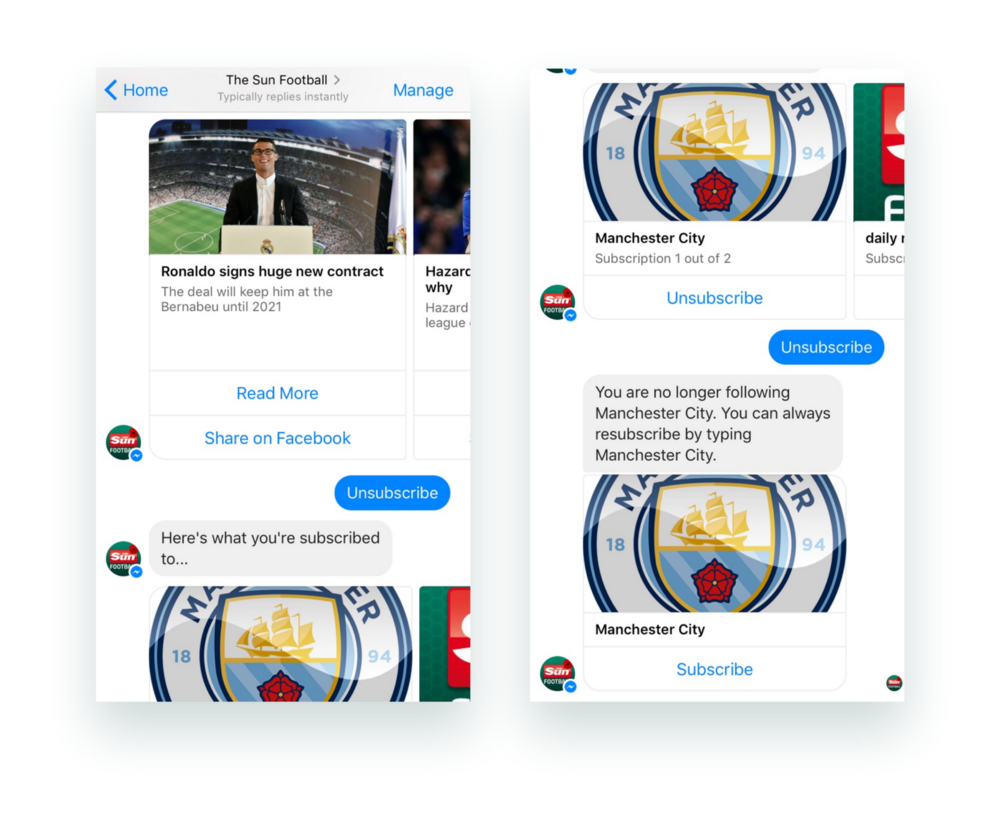Tap Sun avatar beside the Subscribe card
Screen dimensions: 1000x825
[x=558, y=674]
